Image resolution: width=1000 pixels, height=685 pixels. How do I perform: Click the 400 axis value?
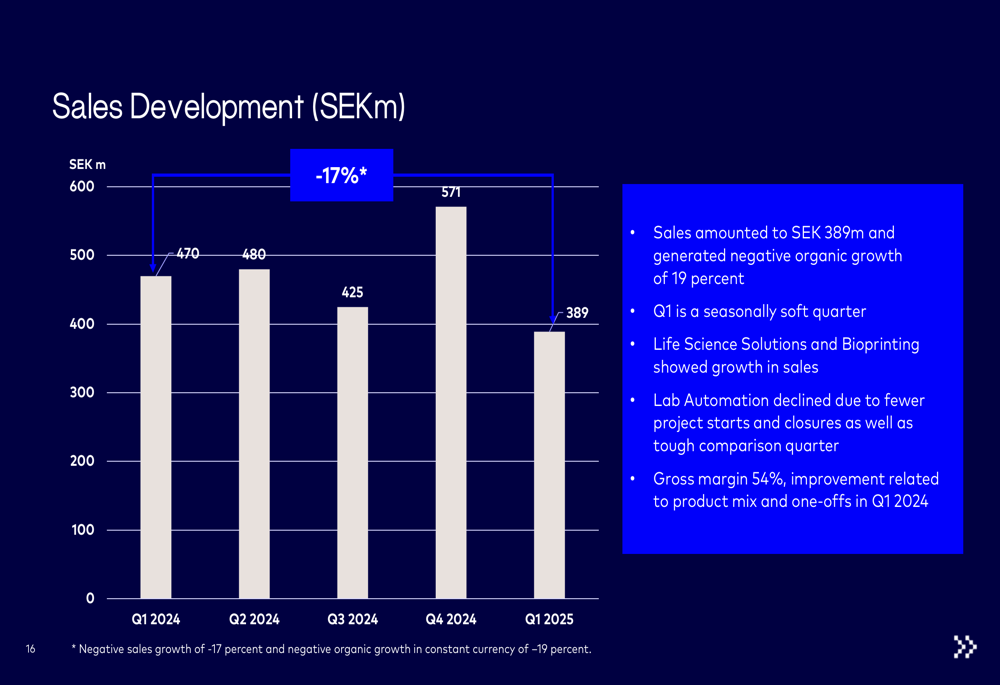(82, 324)
